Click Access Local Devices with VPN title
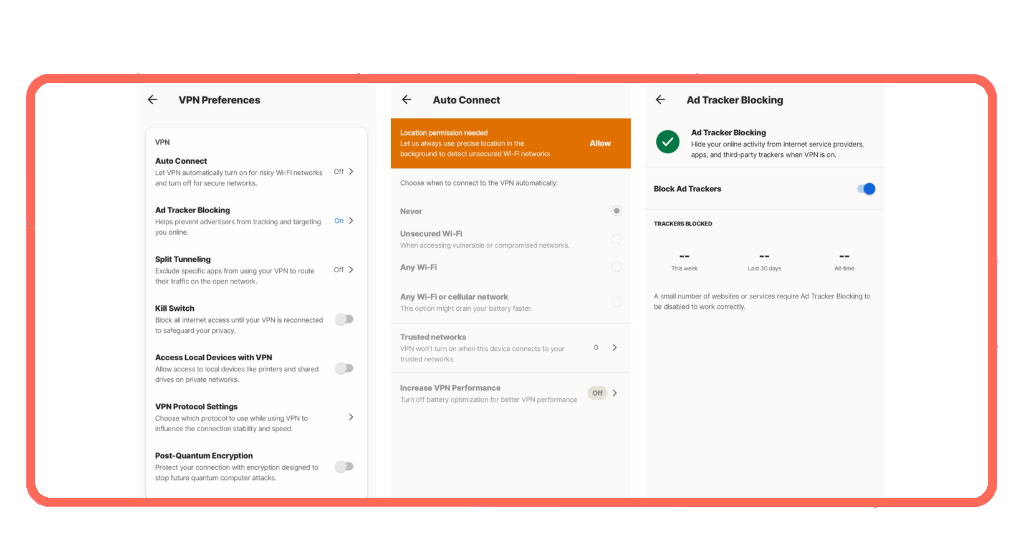Image resolution: width=1024 pixels, height=536 pixels. (x=214, y=357)
